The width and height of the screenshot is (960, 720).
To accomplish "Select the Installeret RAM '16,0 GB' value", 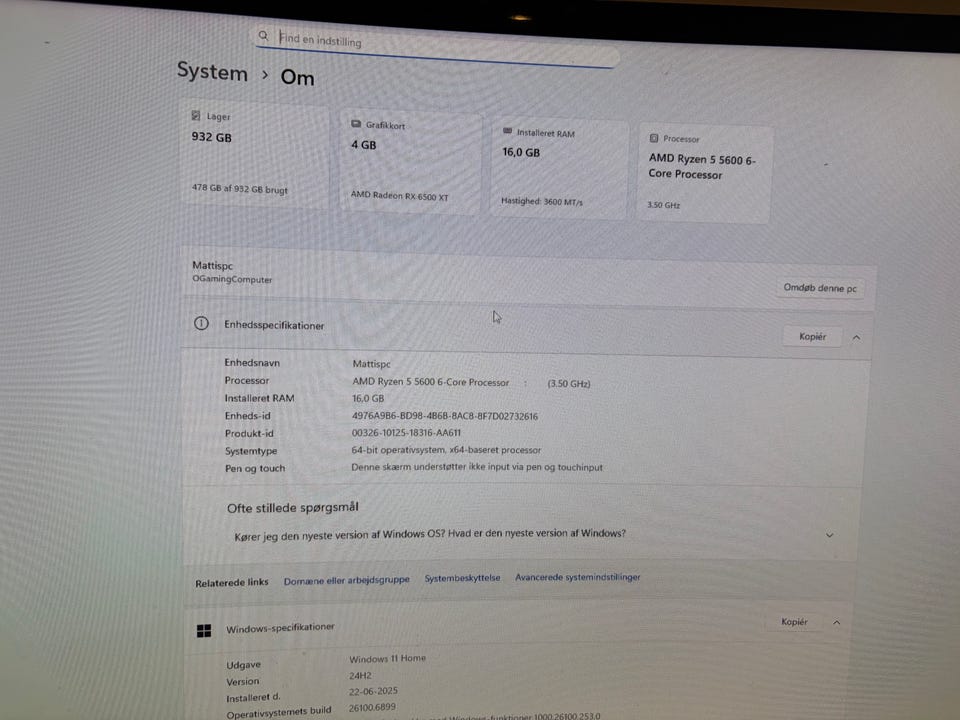I will [x=368, y=399].
